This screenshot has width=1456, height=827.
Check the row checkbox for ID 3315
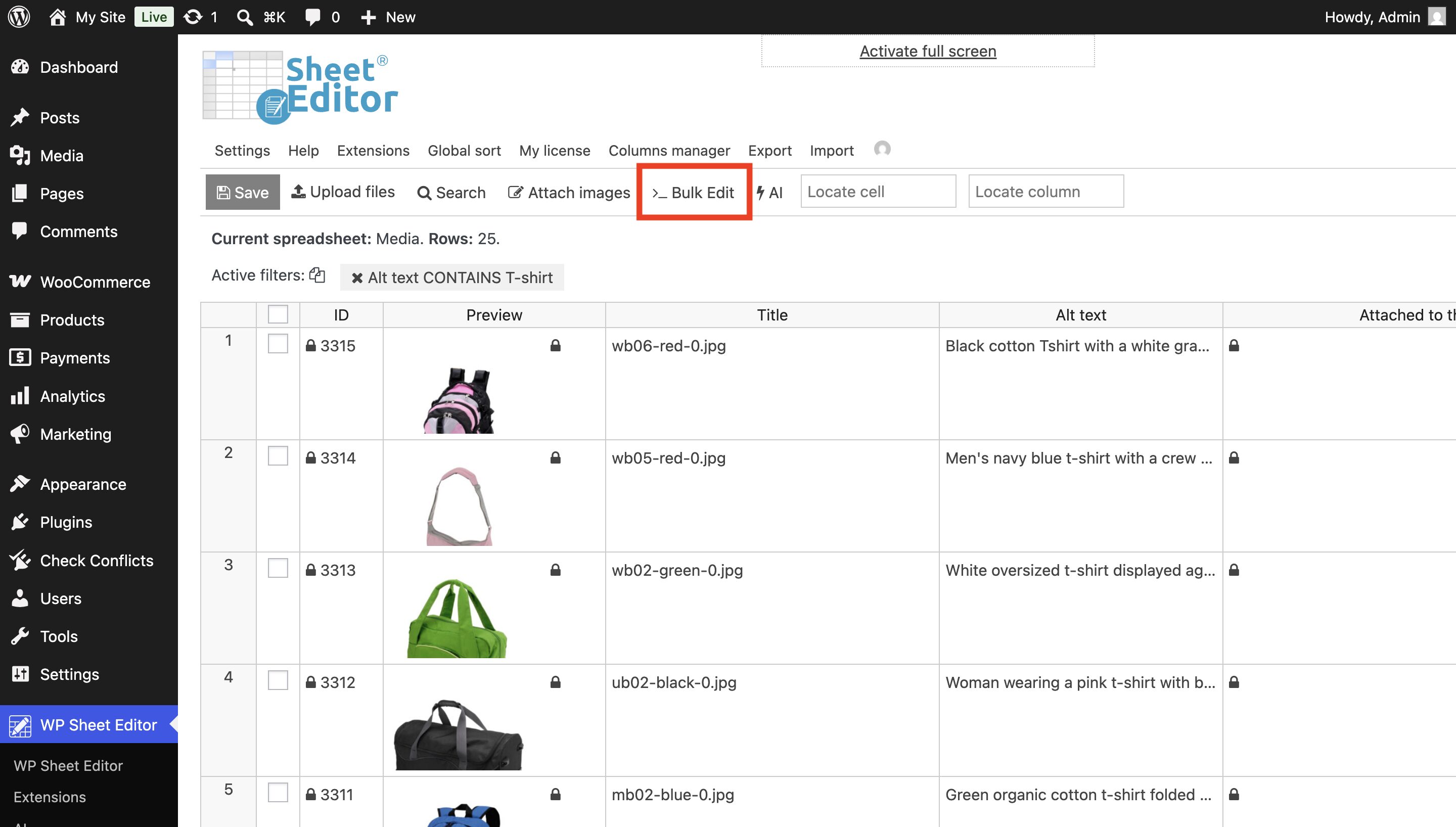point(278,344)
